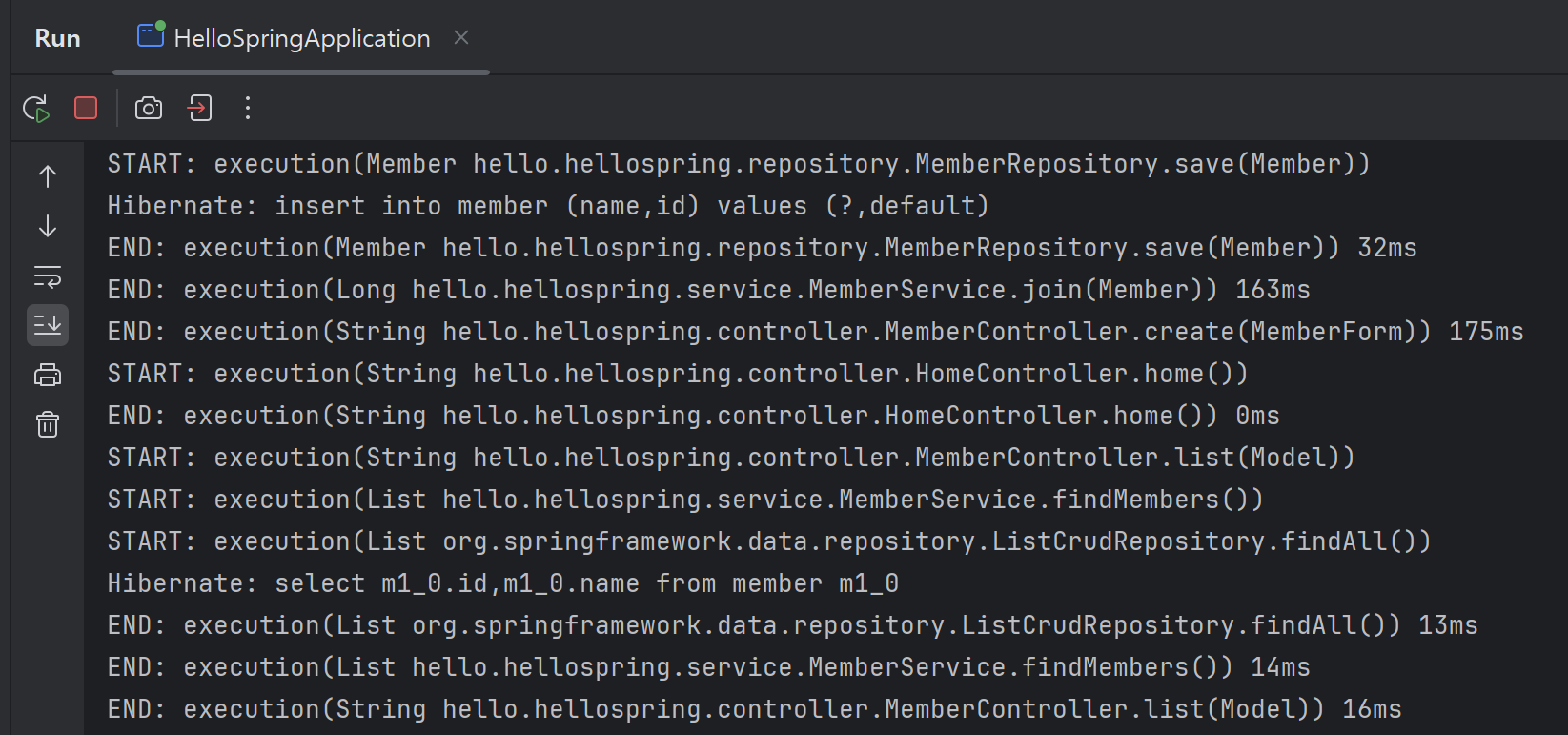This screenshot has width=1568, height=735.
Task: Click the END HomeController.home() 0ms line
Action: [x=693, y=416]
